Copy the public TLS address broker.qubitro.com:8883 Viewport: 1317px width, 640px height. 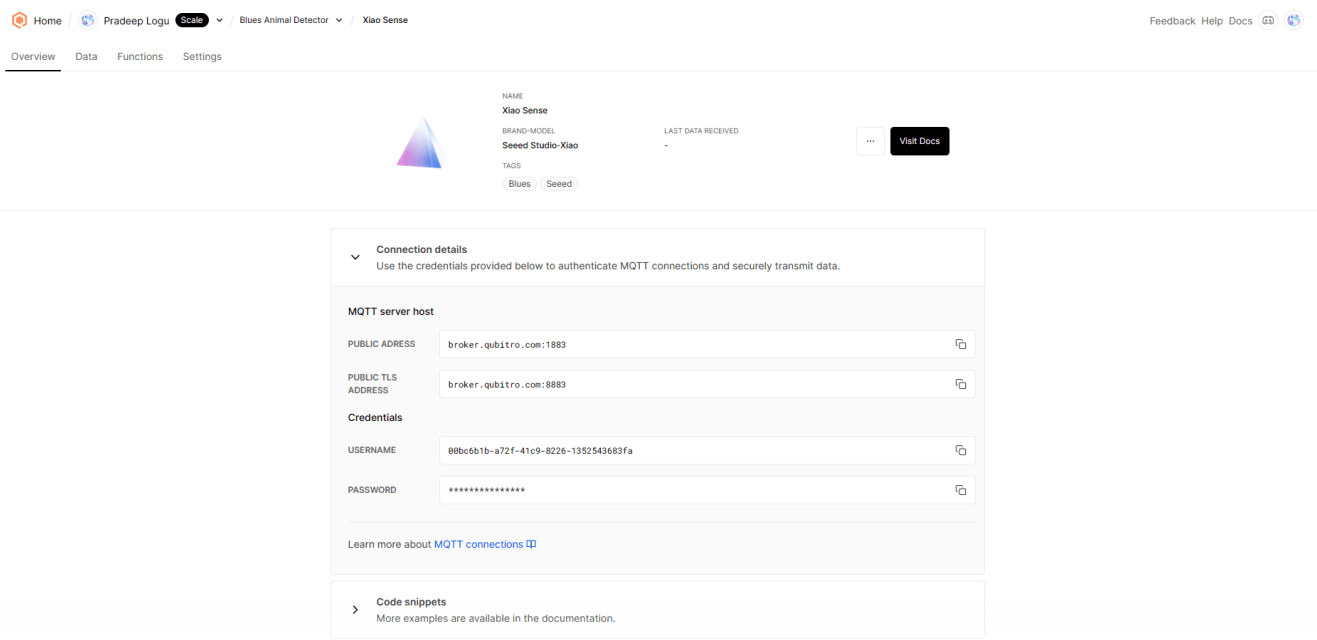(x=960, y=384)
